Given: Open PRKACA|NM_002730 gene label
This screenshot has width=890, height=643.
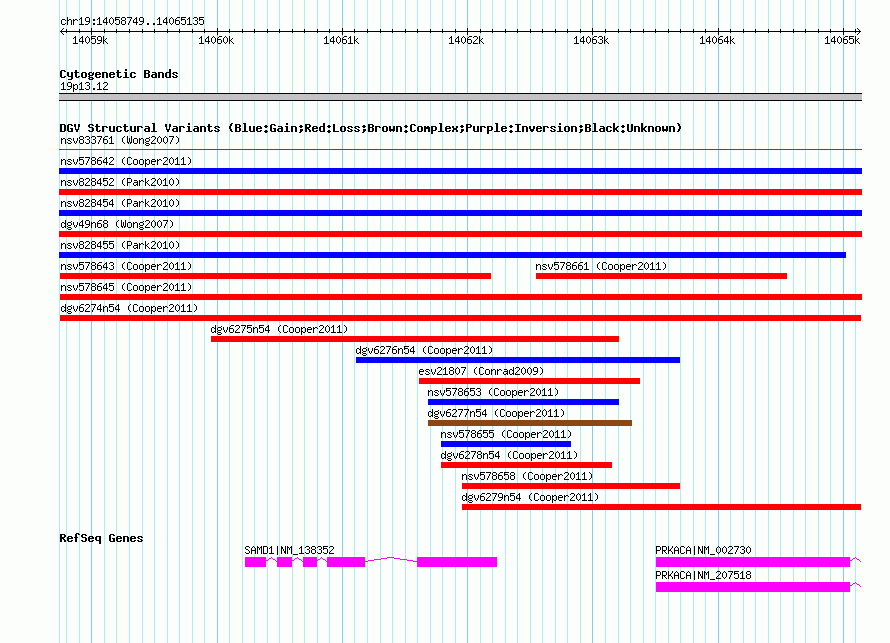Looking at the screenshot, I should pyautogui.click(x=703, y=550).
